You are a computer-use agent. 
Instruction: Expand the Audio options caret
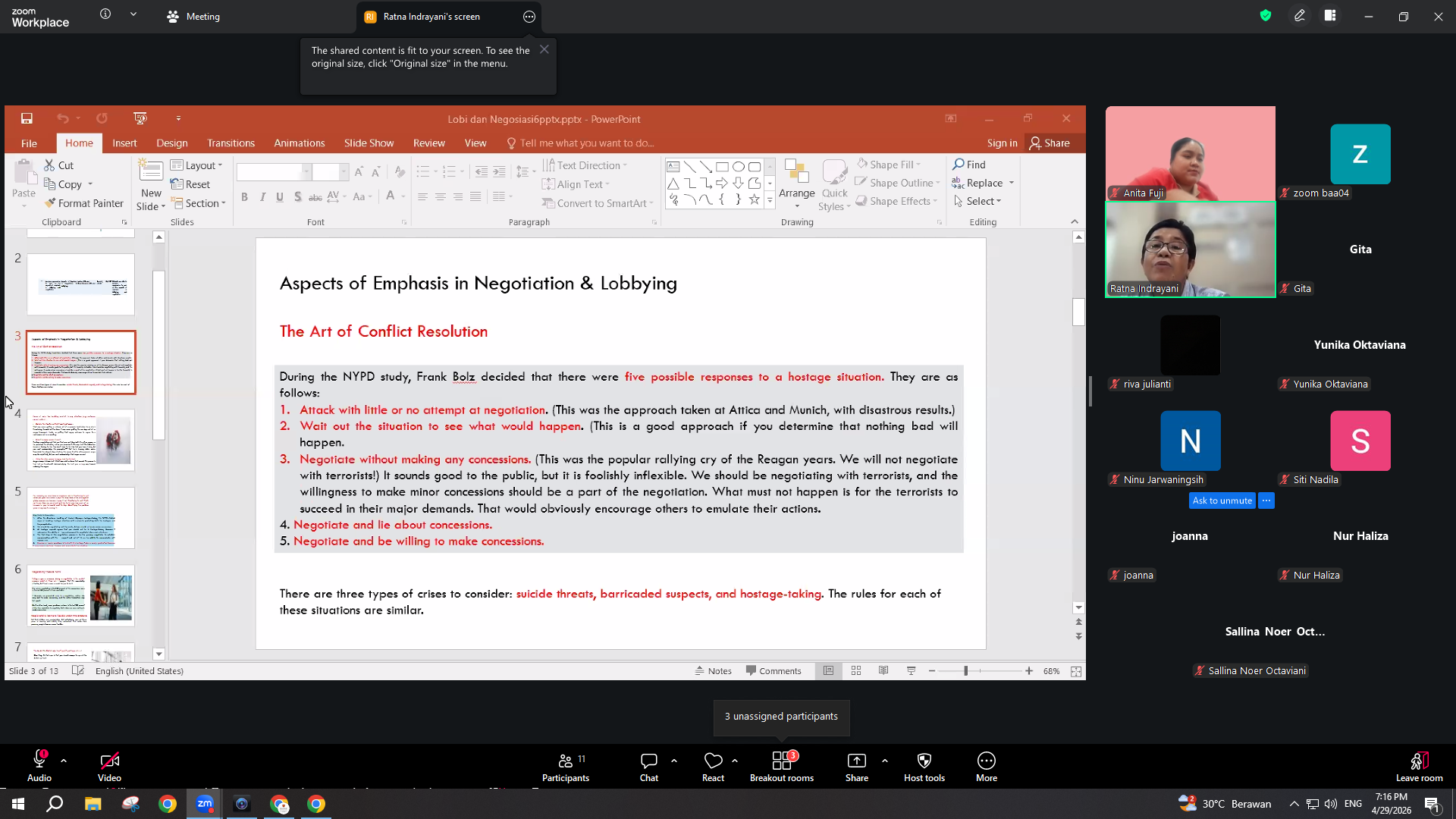coord(64,760)
